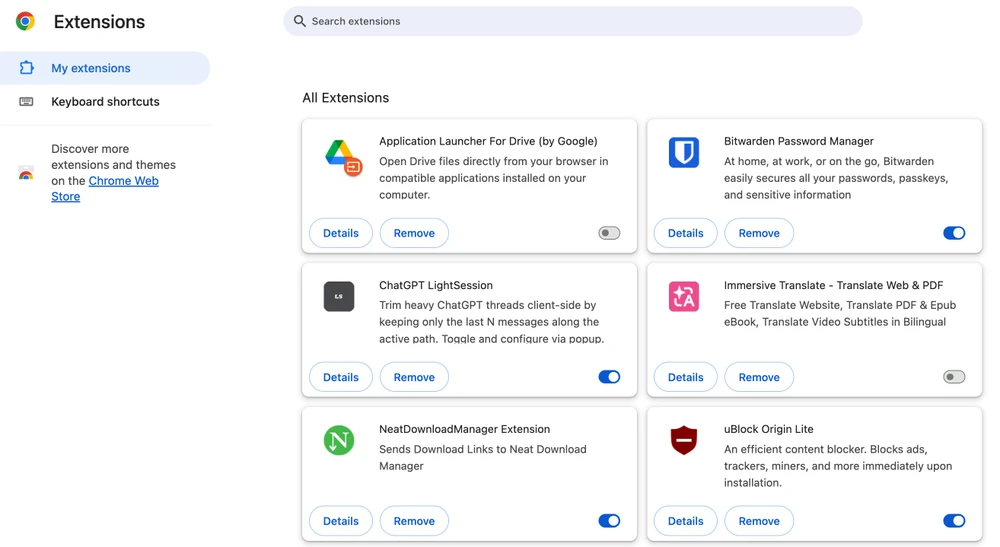Click the Immersive Translate pink icon
Viewport: 1000px width, 547px height.
tap(683, 297)
